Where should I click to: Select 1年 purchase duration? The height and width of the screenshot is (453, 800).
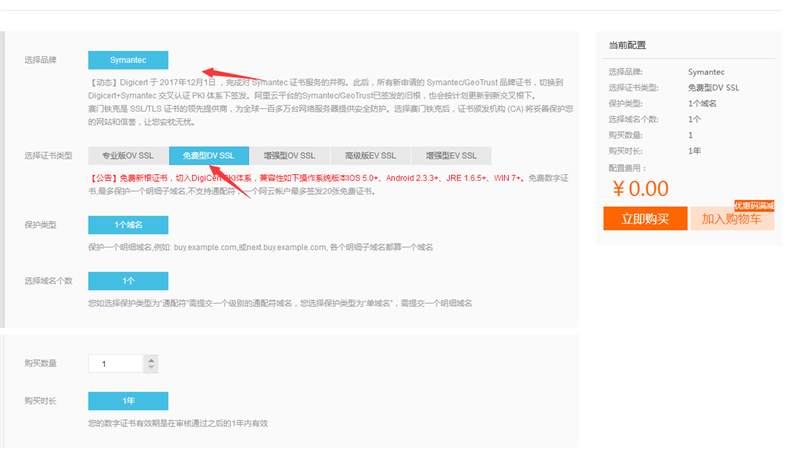click(128, 401)
